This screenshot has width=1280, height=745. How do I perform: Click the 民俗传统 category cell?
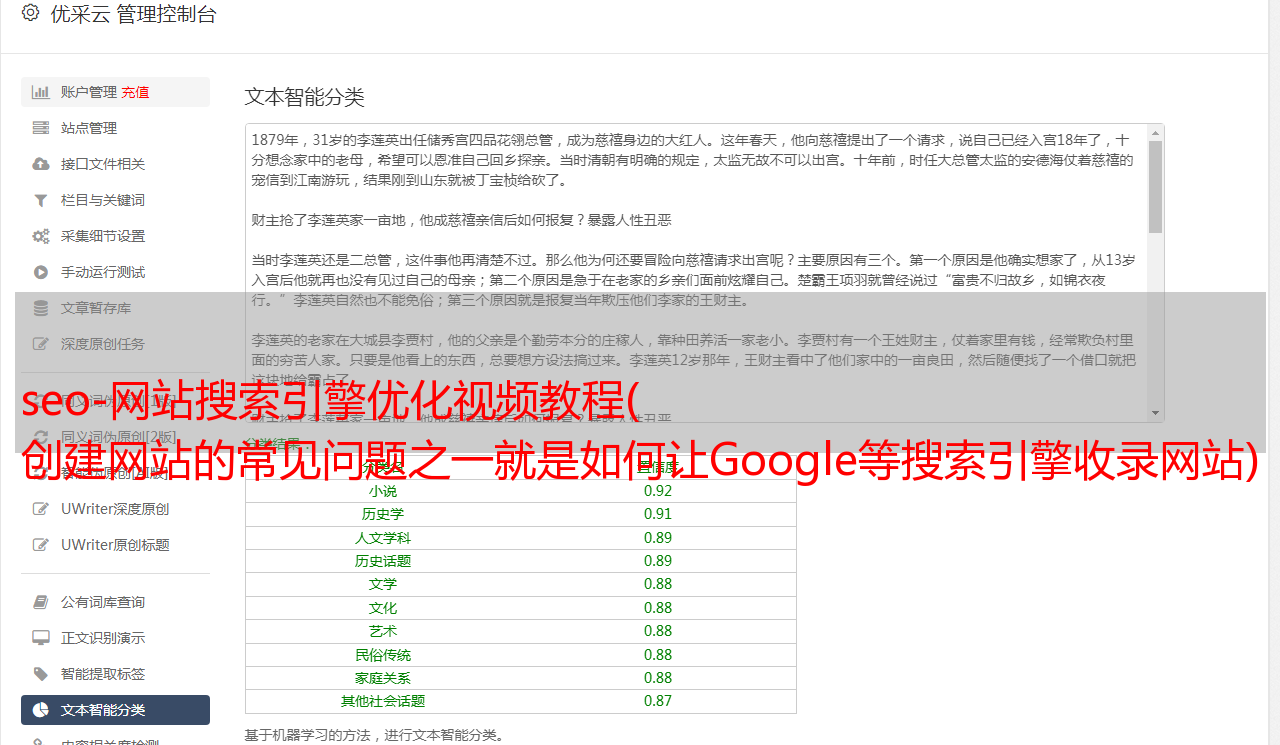382,655
